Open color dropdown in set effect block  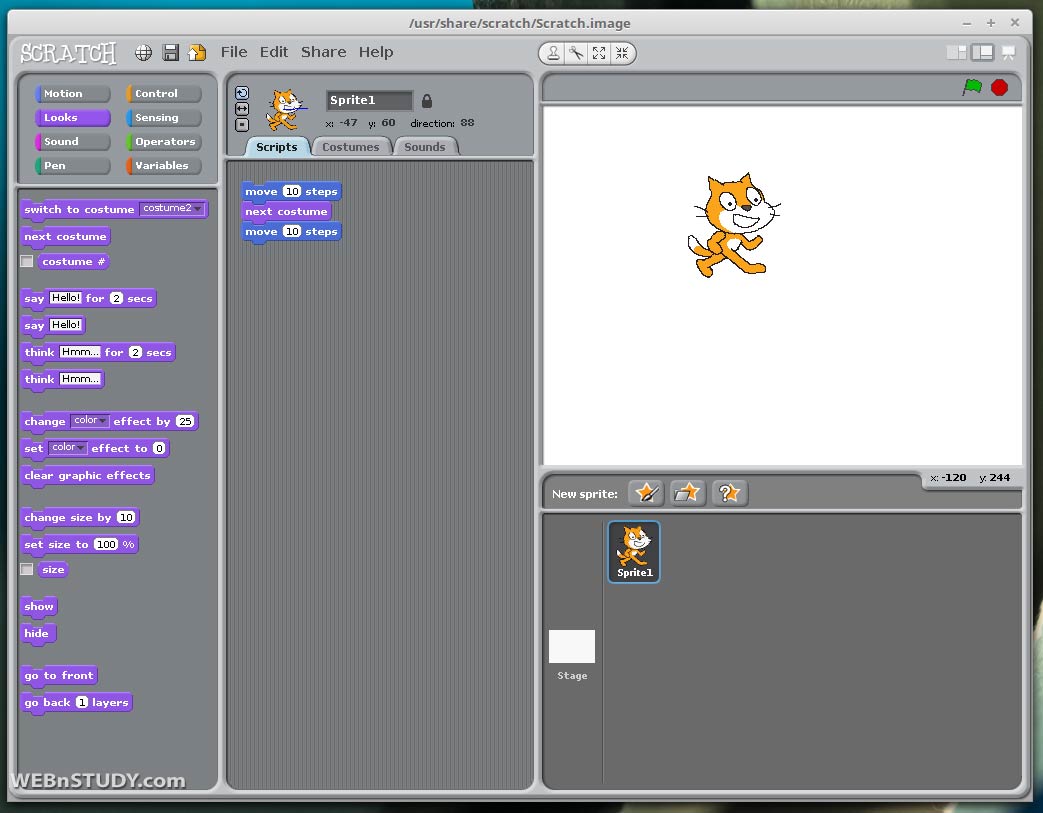point(68,448)
